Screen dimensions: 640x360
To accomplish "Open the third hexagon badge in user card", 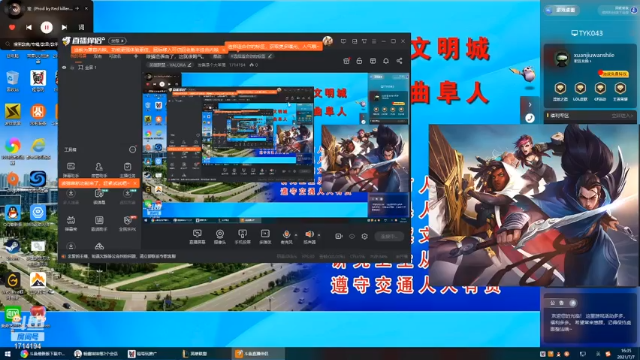I will pos(600,88).
